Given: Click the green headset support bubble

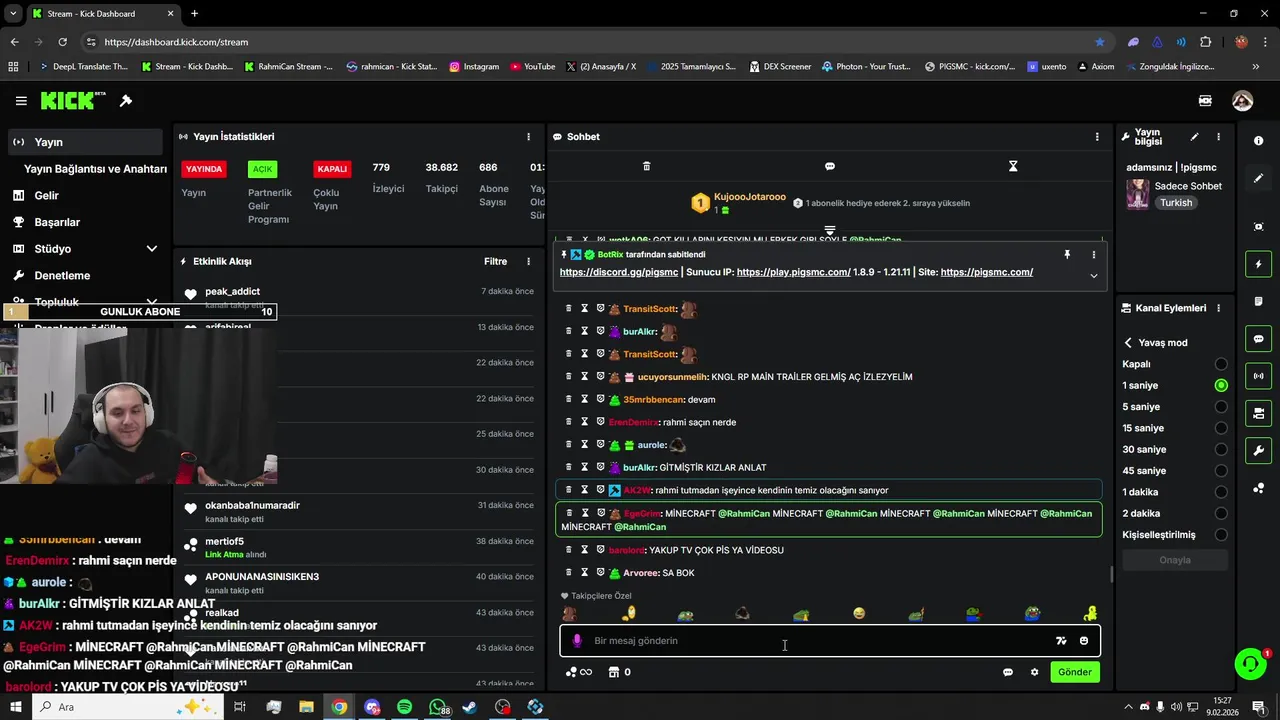Looking at the screenshot, I should point(1250,664).
